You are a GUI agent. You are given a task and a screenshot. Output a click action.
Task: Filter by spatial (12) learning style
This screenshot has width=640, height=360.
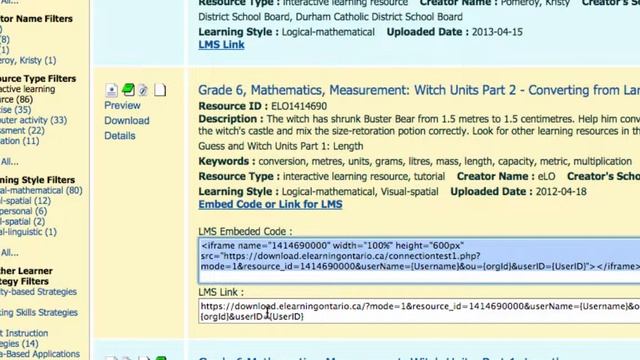(x=25, y=201)
